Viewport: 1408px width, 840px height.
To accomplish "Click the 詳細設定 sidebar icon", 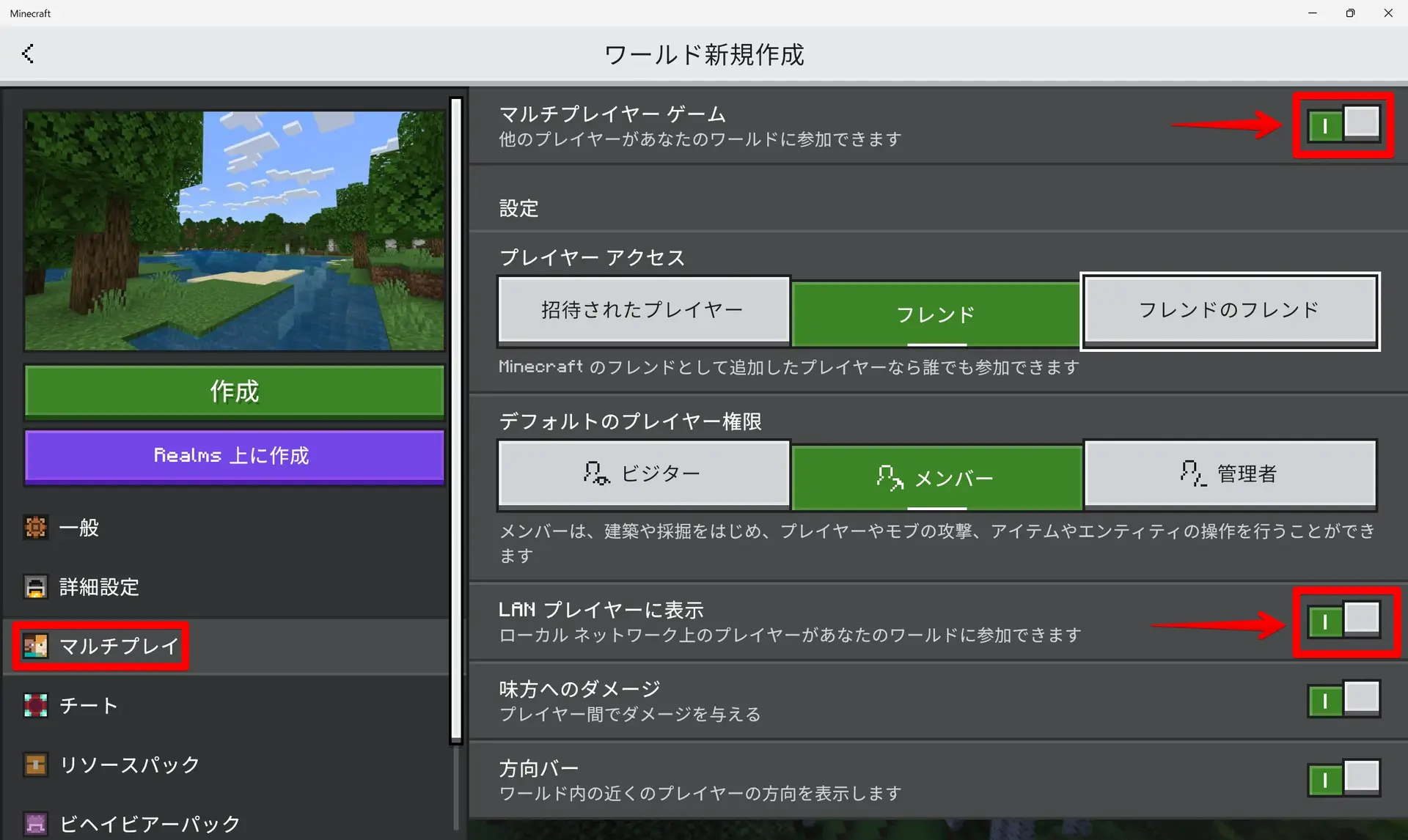I will pos(35,586).
